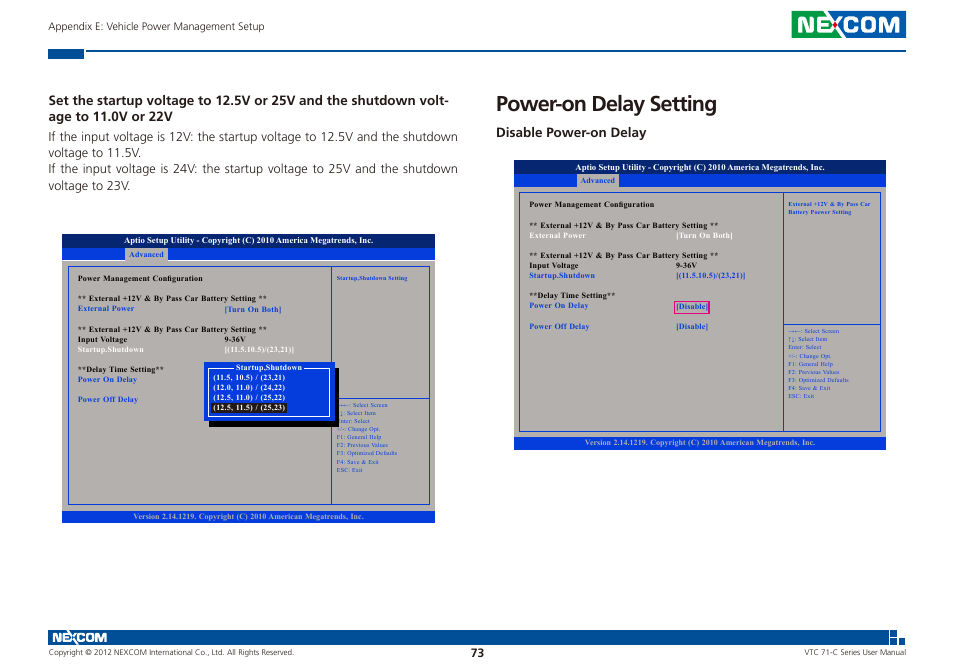Click the 'Copyright © 2012 NEXCOM International' footer text
The height and width of the screenshot is (672, 954).
171,653
